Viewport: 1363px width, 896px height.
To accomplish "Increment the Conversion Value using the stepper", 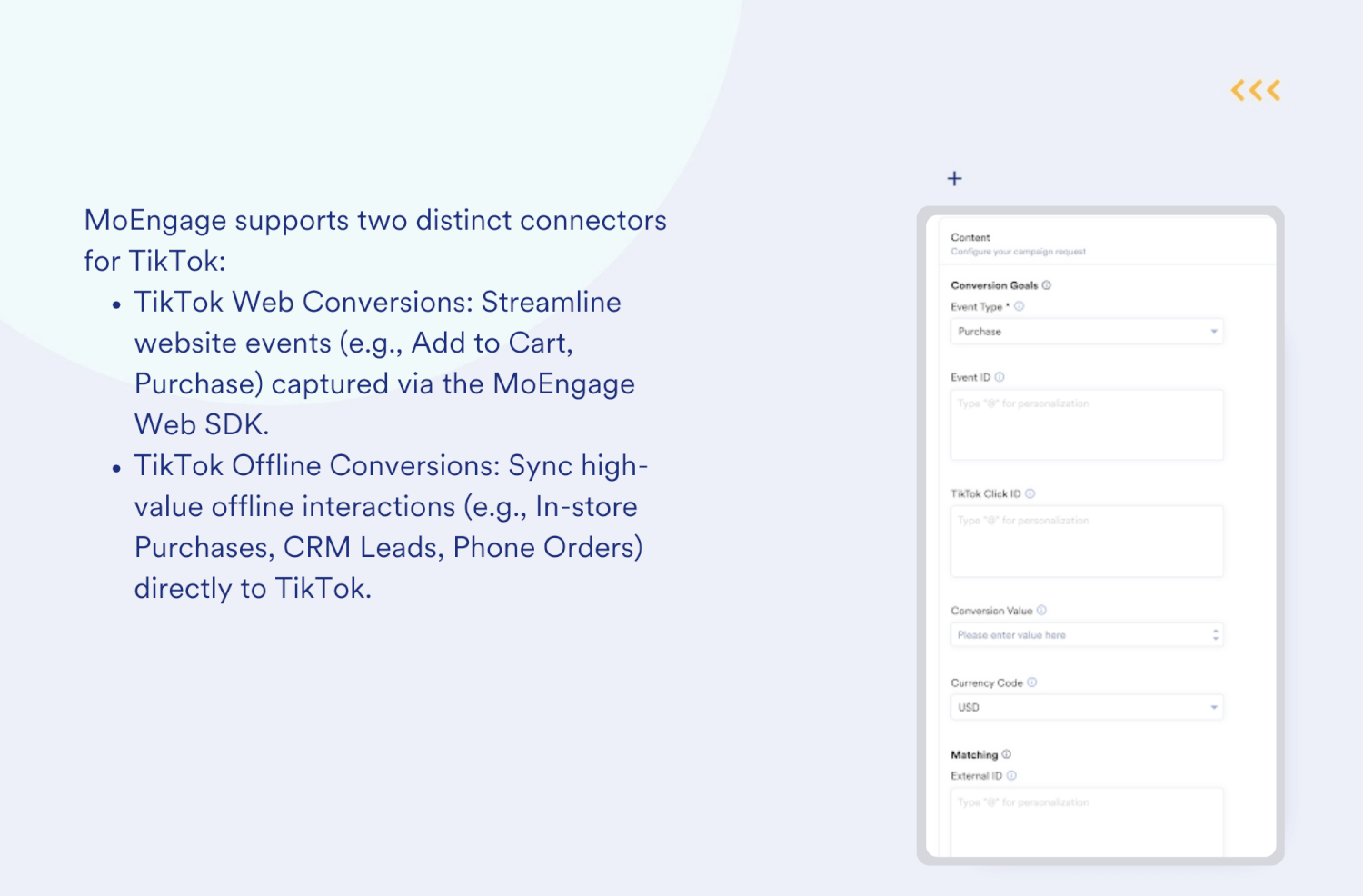I will 1215,632.
